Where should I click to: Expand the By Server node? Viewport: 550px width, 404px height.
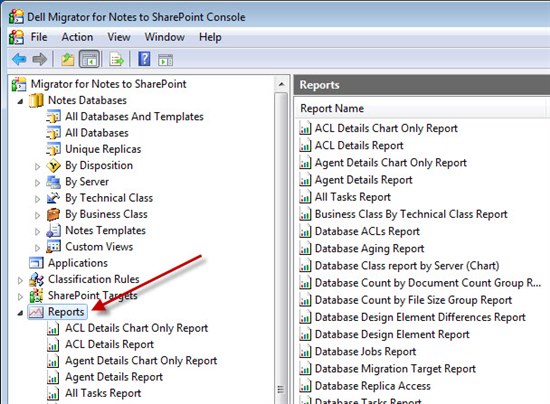(37, 182)
